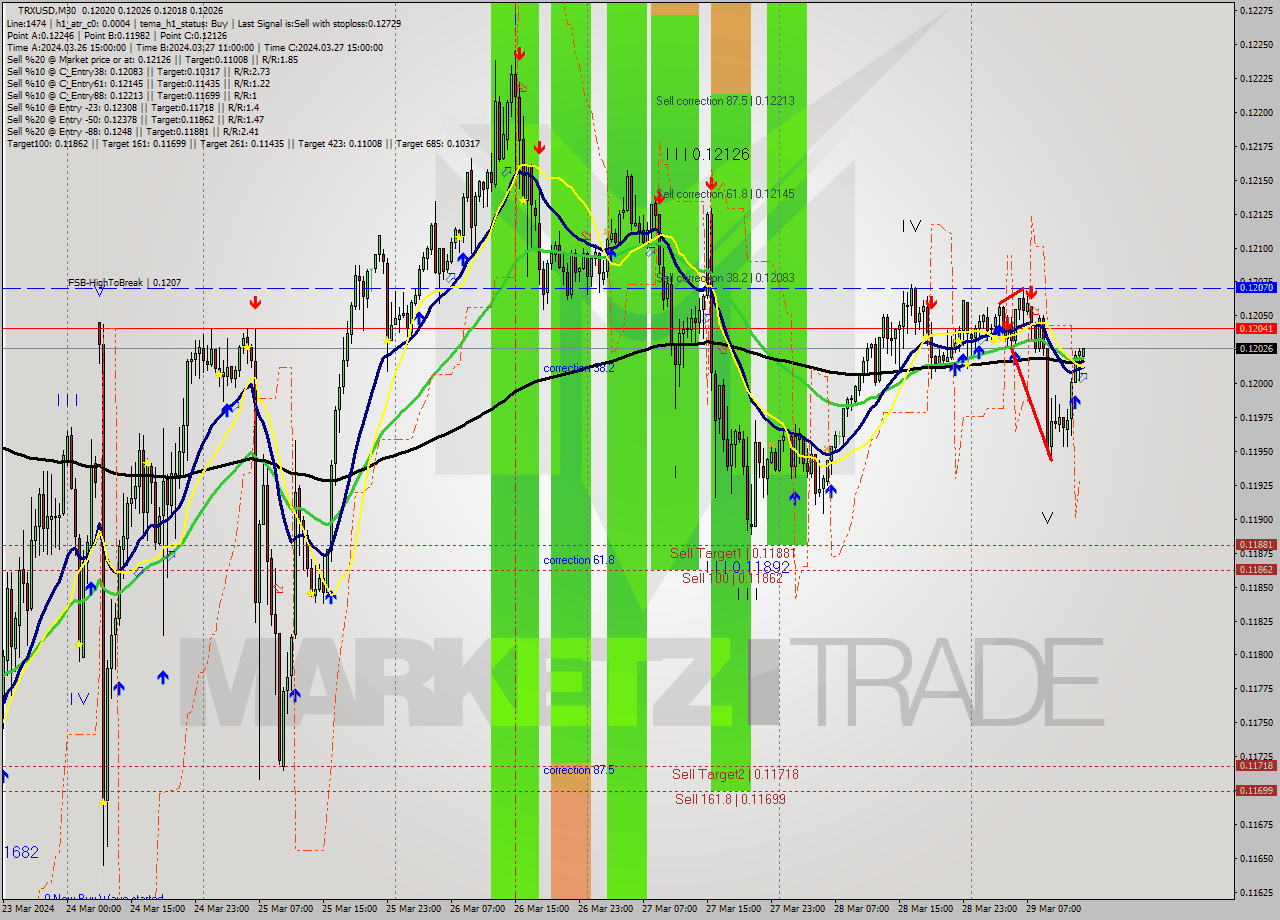This screenshot has height=920, width=1280.
Task: Select 'Sell Target1 | 0.11881' label
Action: coord(733,553)
